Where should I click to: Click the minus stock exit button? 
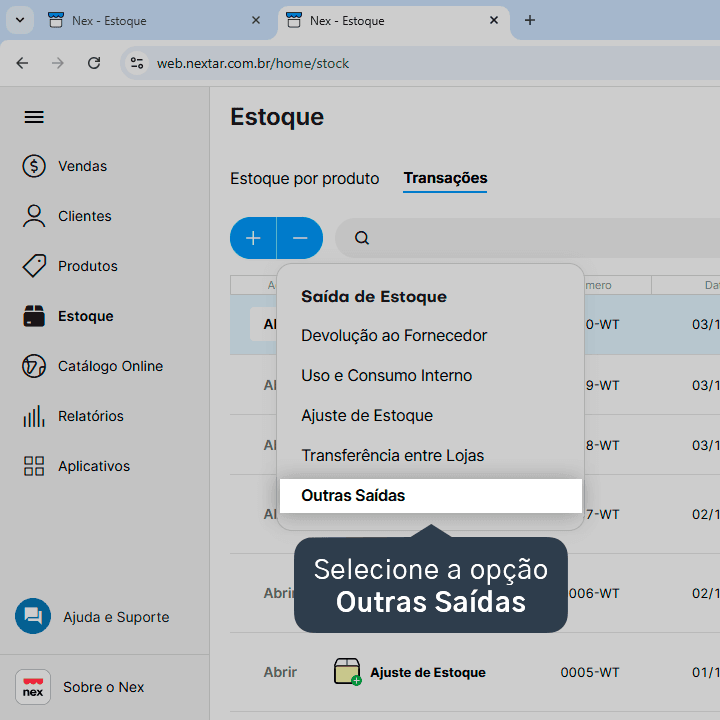300,238
